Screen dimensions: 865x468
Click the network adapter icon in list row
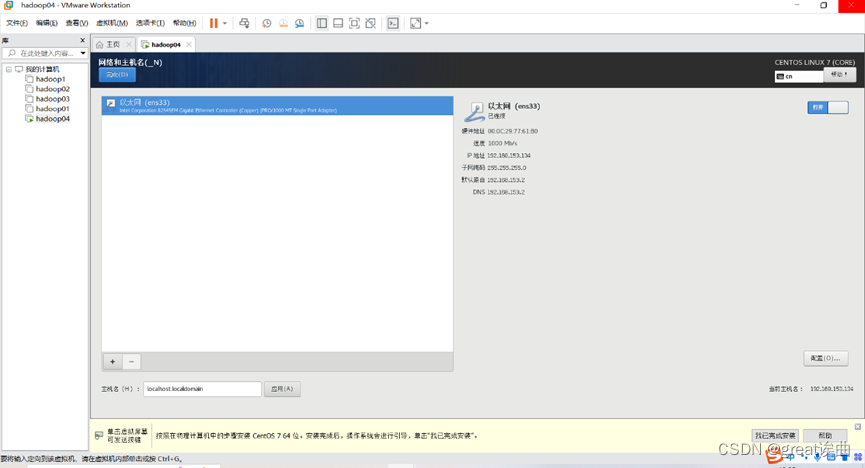click(111, 103)
